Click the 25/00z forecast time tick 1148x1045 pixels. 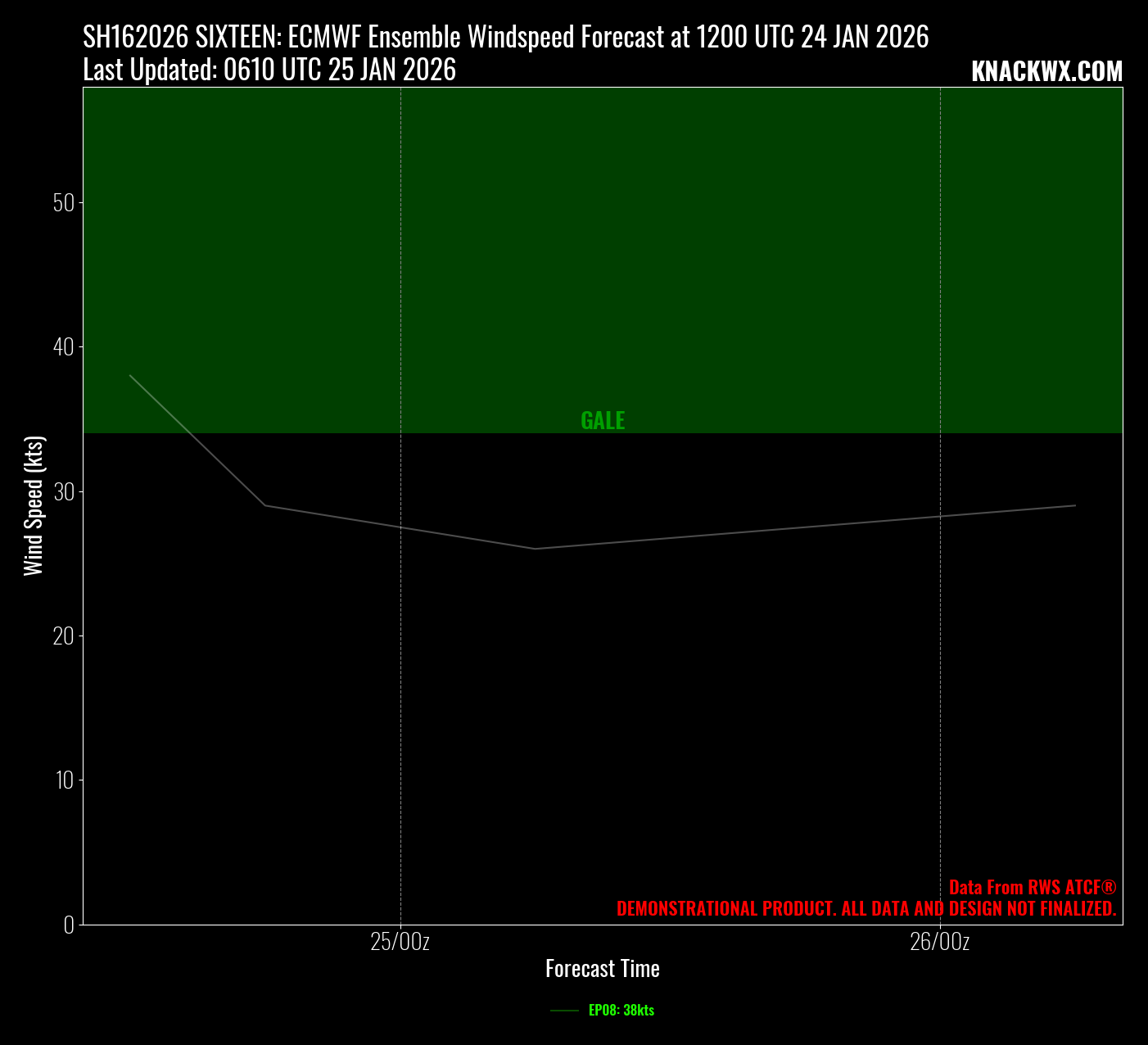pyautogui.click(x=400, y=942)
